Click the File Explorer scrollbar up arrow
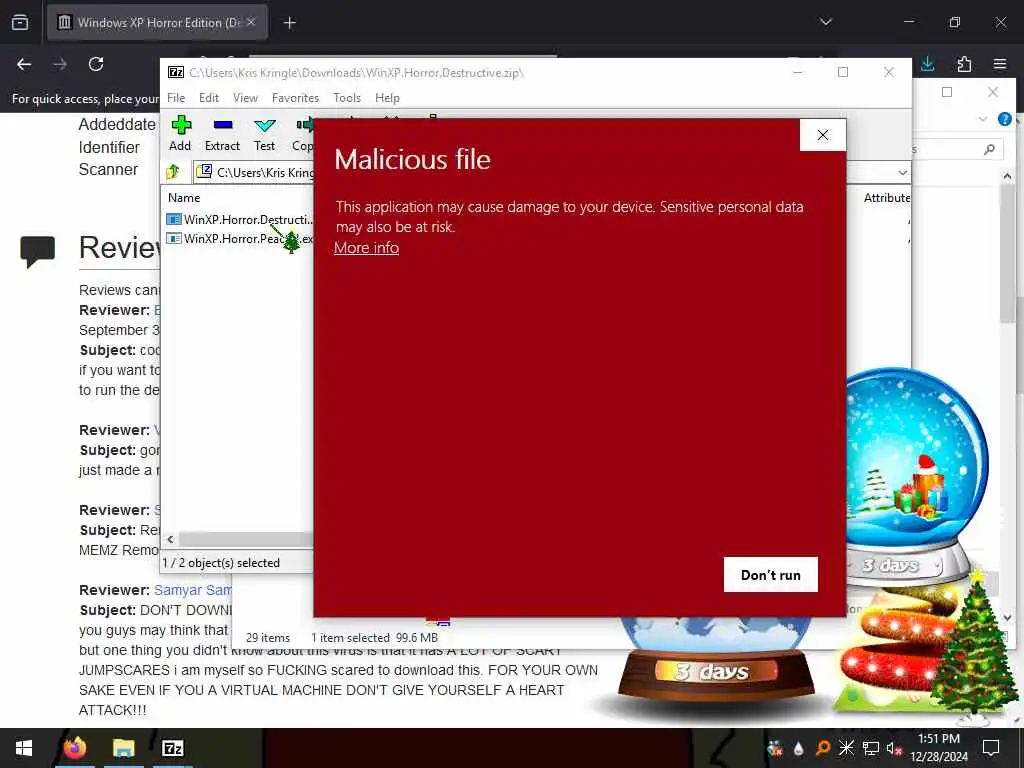The height and width of the screenshot is (768, 1024). [x=1007, y=176]
